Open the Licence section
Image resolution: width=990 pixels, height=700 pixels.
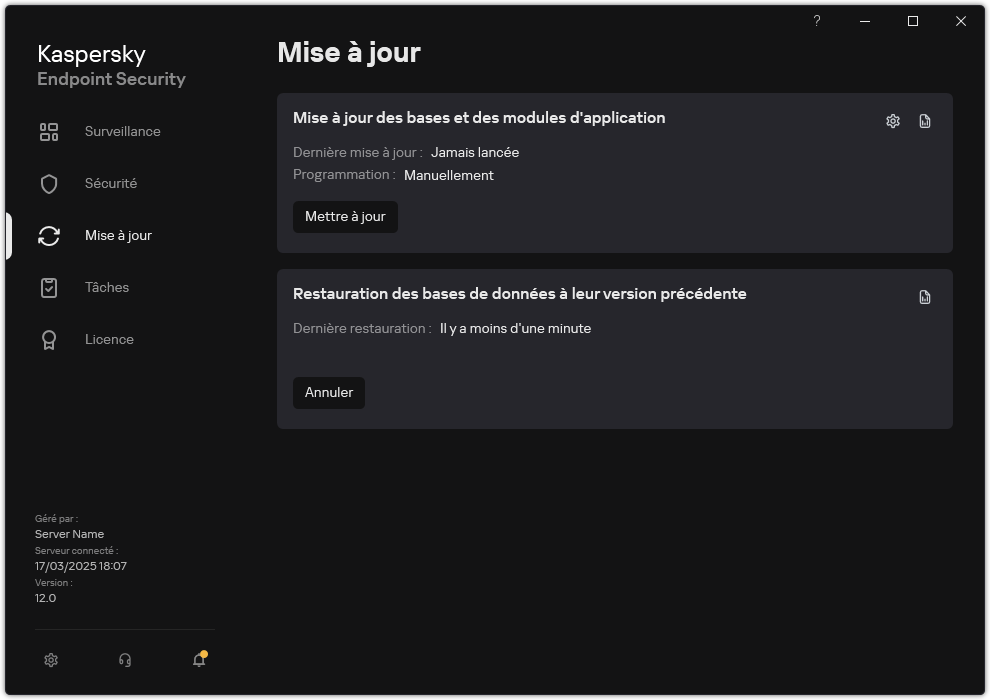[x=109, y=340]
